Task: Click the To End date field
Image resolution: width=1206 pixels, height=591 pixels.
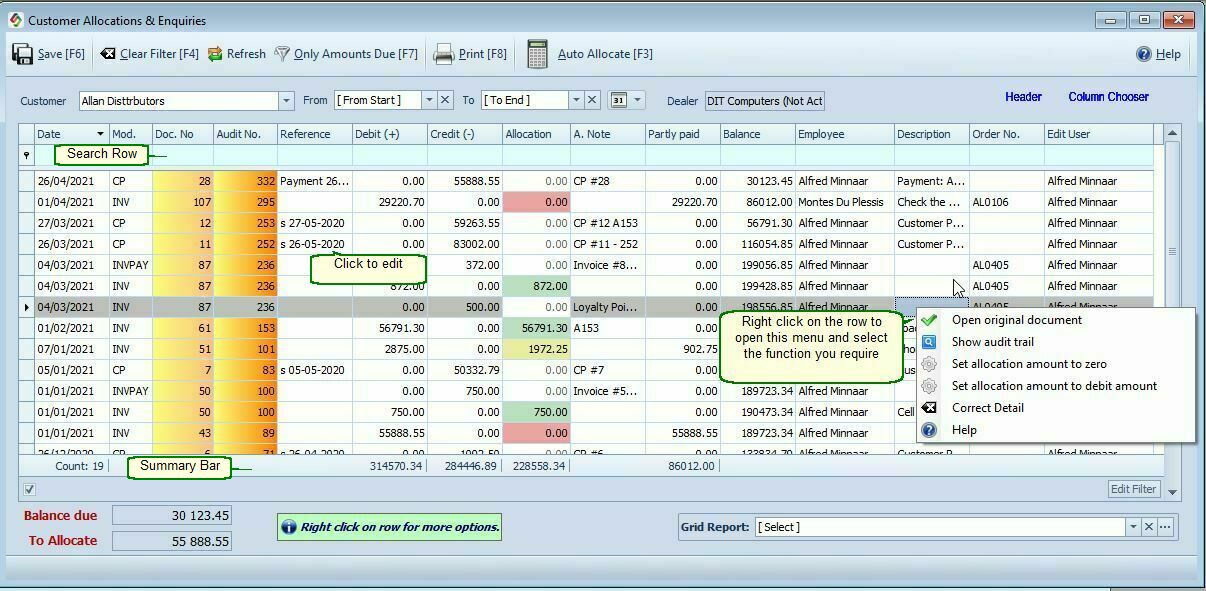Action: 524,100
